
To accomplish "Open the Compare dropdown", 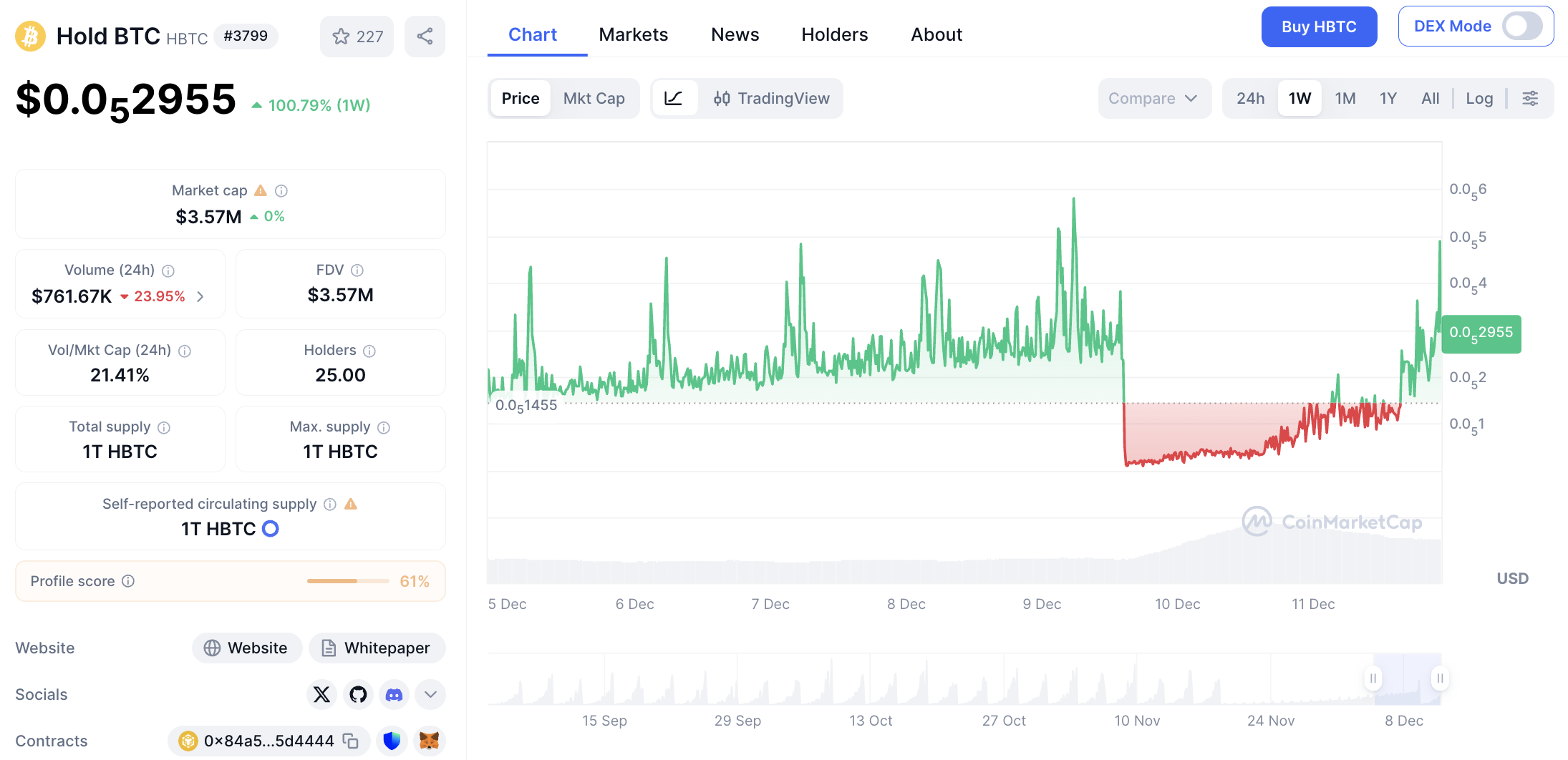I will (x=1153, y=99).
